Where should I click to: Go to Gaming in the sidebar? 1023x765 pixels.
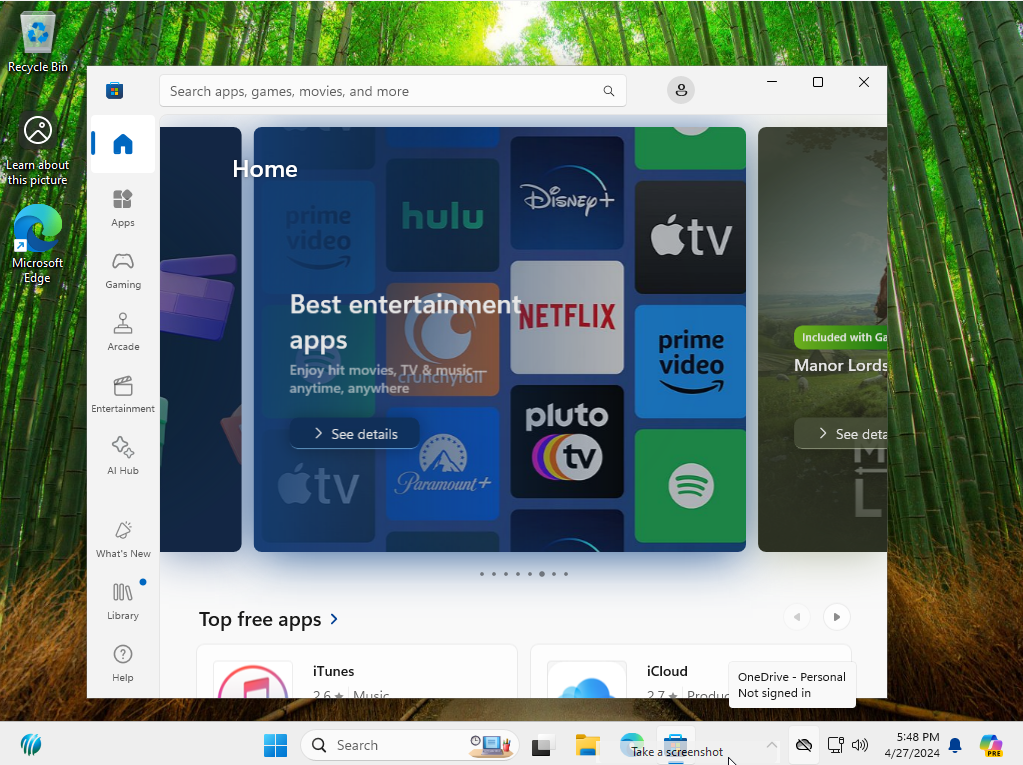[x=123, y=269]
